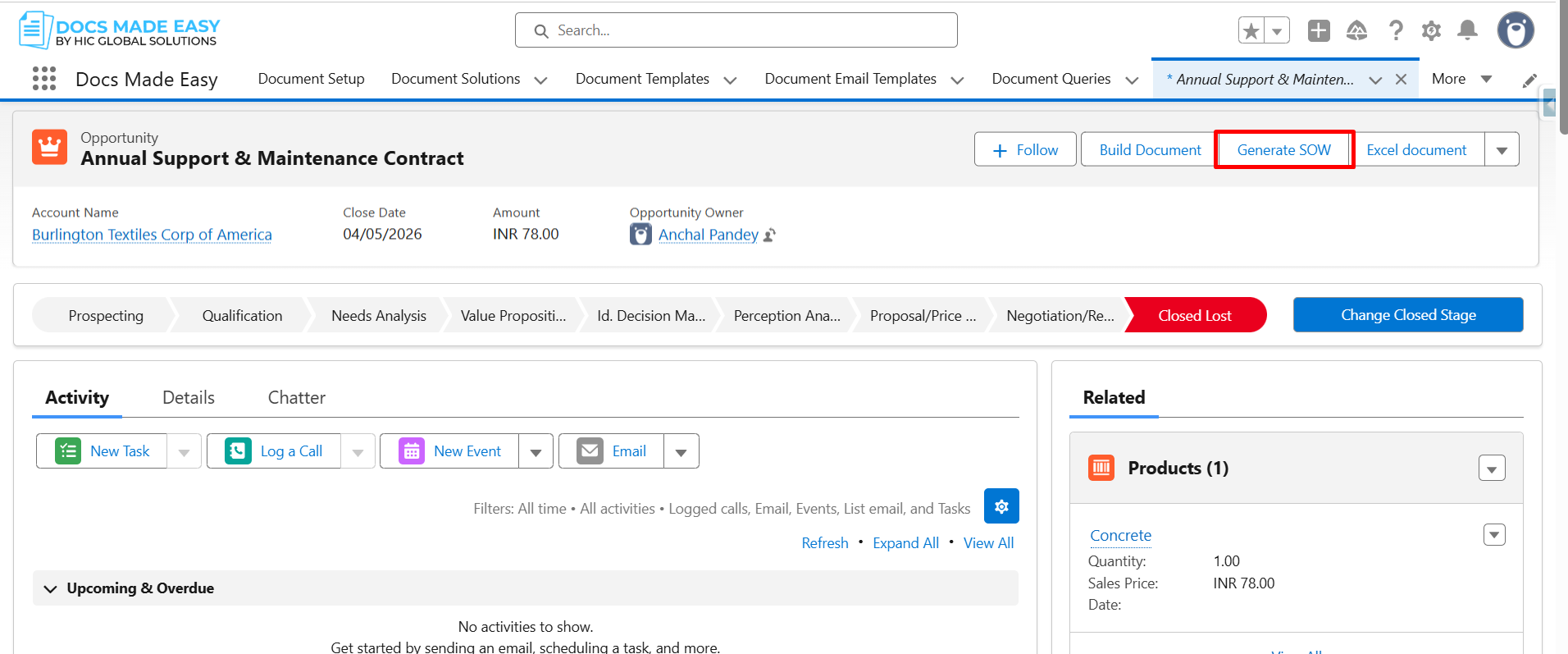Click the Follow button
Viewport: 1568px width, 654px height.
click(x=1025, y=150)
